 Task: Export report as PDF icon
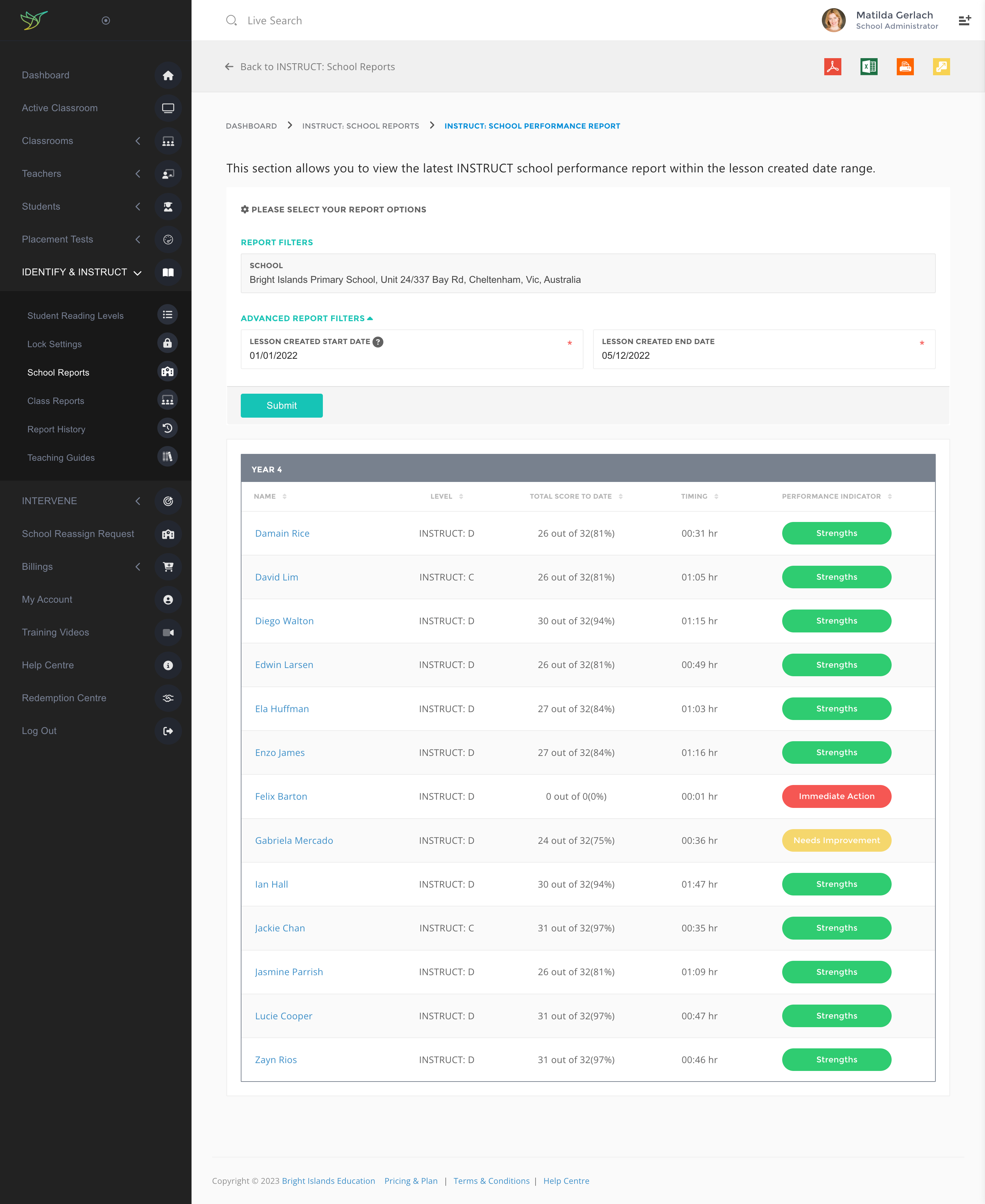(x=832, y=66)
